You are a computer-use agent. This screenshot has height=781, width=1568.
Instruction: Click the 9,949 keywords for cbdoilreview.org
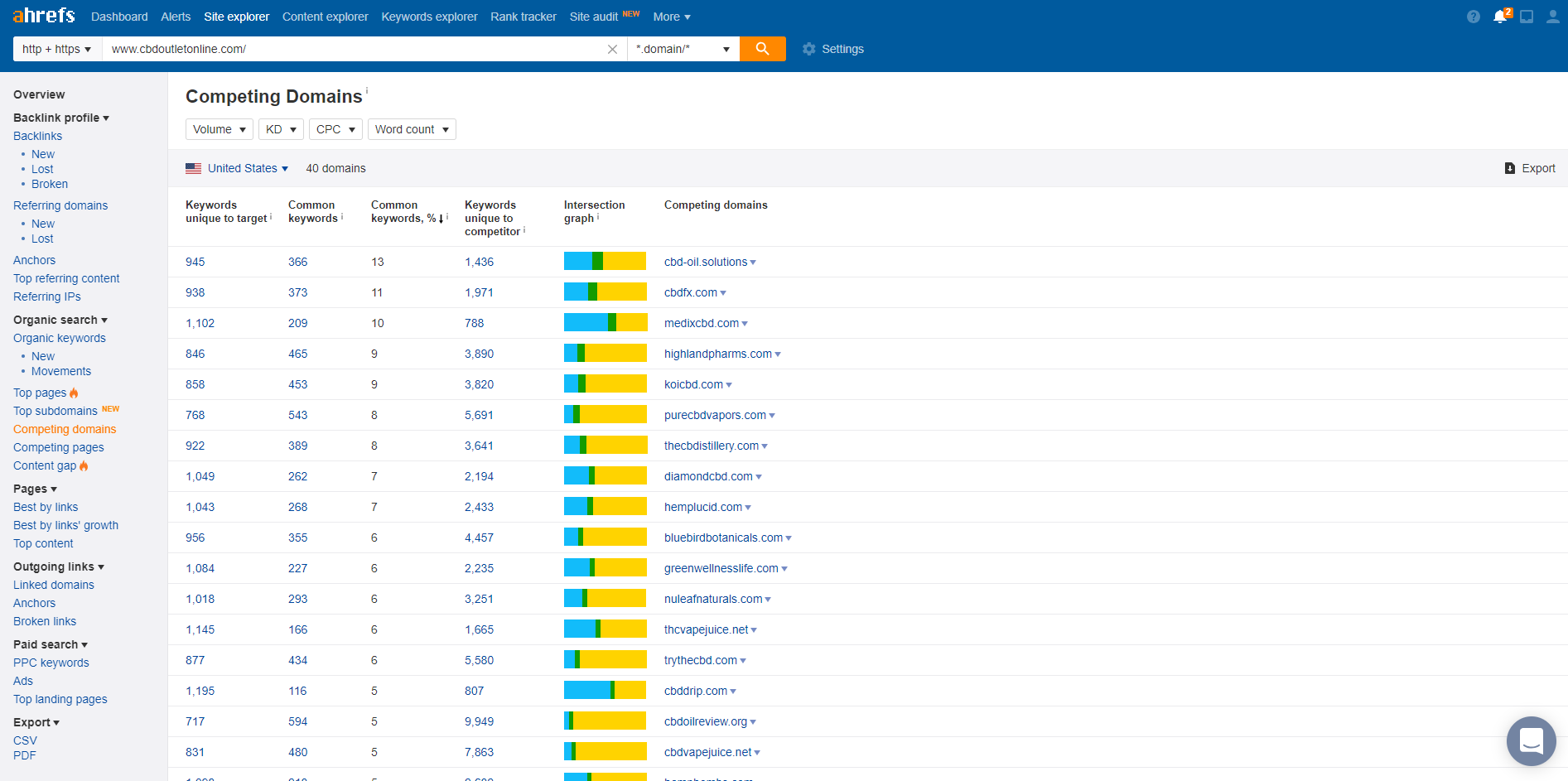tap(479, 721)
